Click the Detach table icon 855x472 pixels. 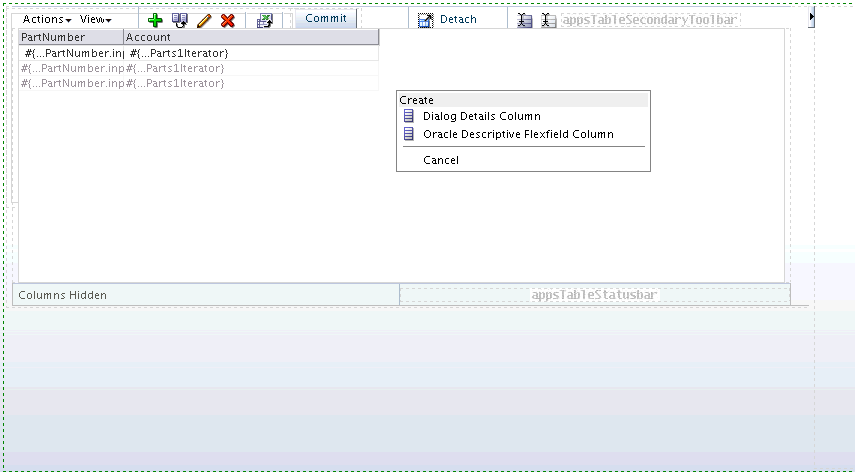click(425, 21)
